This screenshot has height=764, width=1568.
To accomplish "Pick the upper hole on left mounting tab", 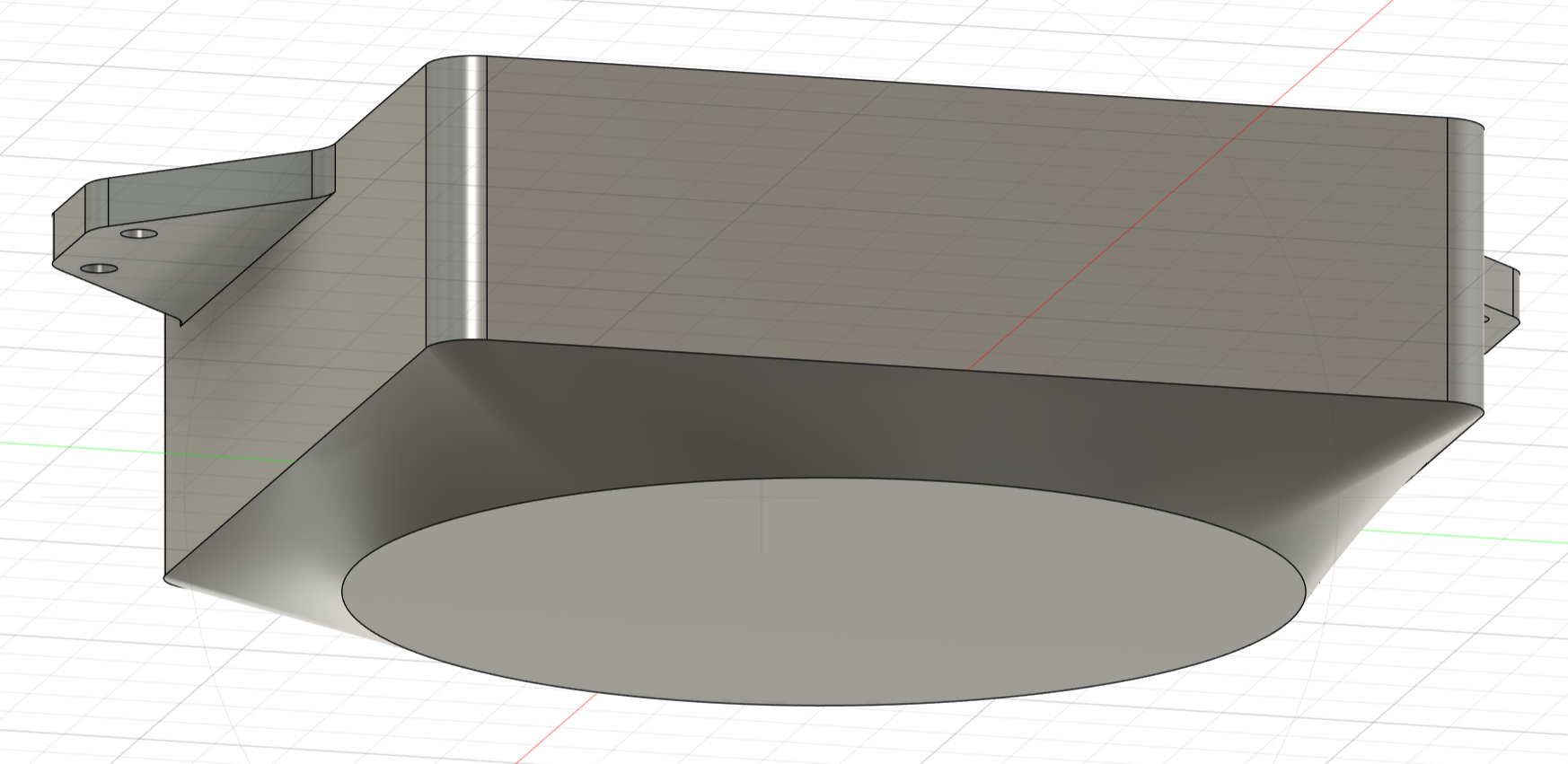I will click(x=138, y=233).
